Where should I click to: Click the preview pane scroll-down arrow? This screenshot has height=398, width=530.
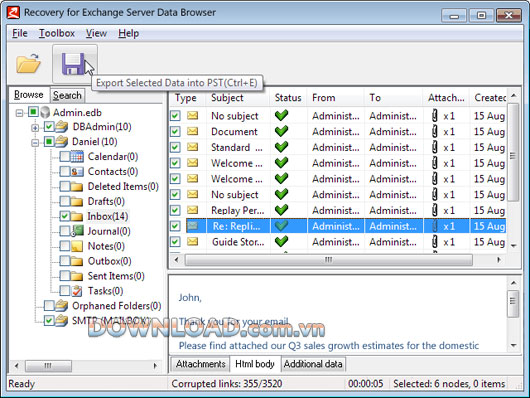point(513,345)
